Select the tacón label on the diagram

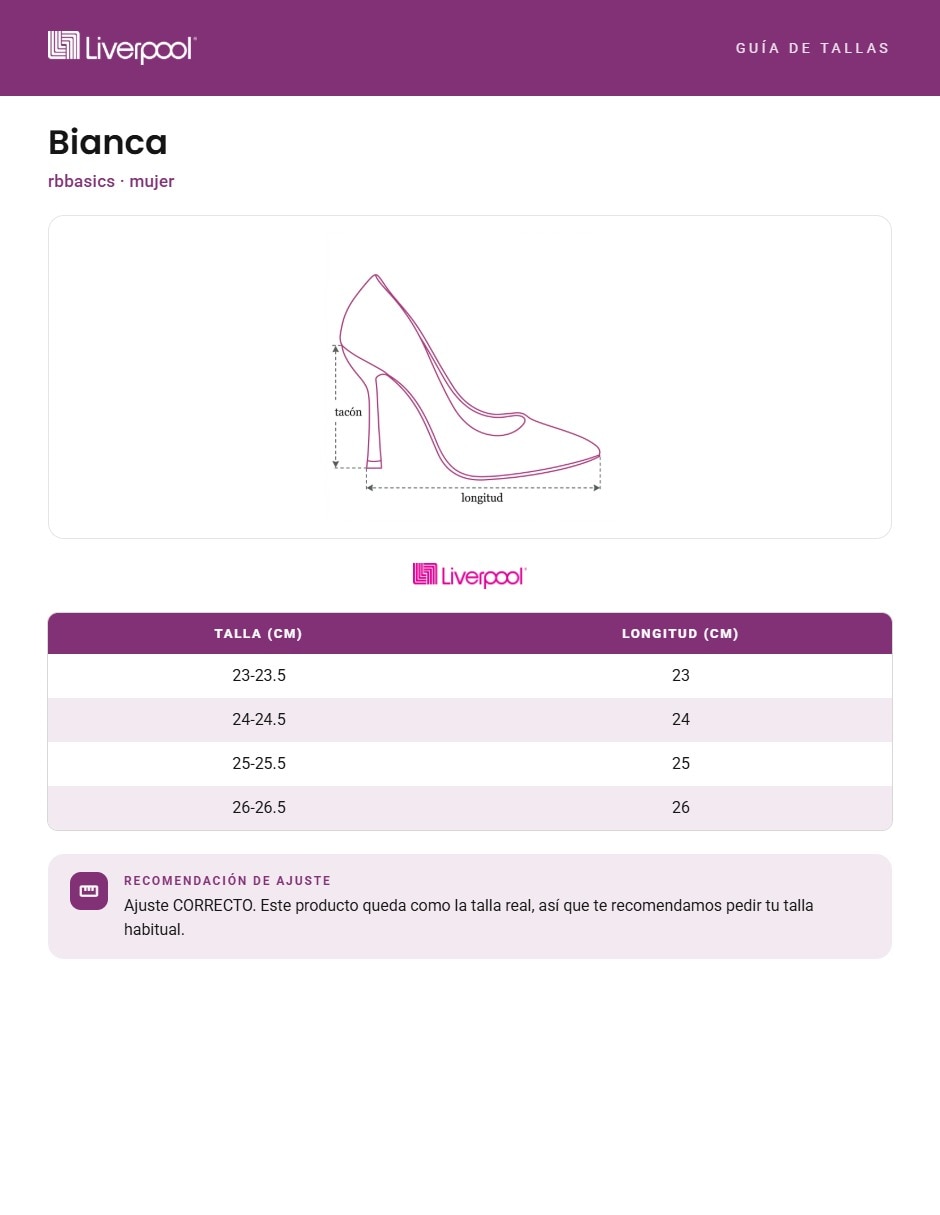348,411
